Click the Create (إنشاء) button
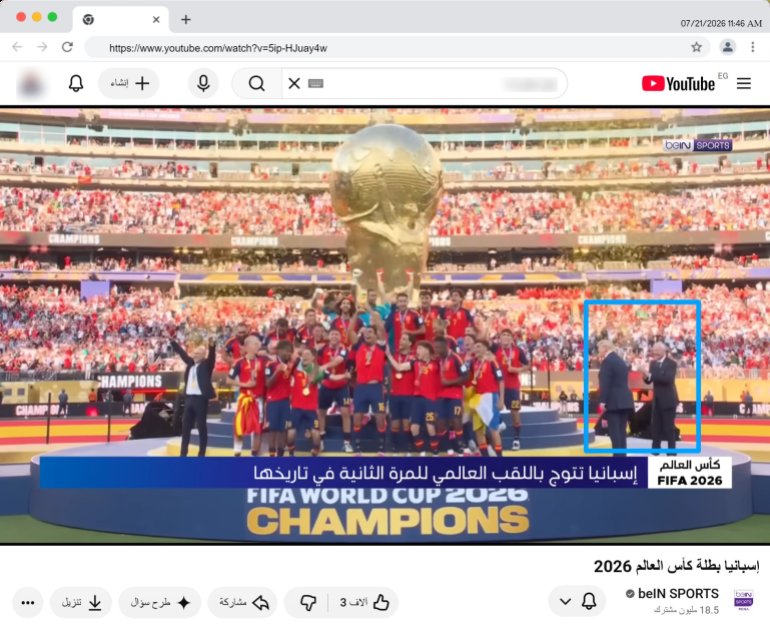 coord(129,83)
